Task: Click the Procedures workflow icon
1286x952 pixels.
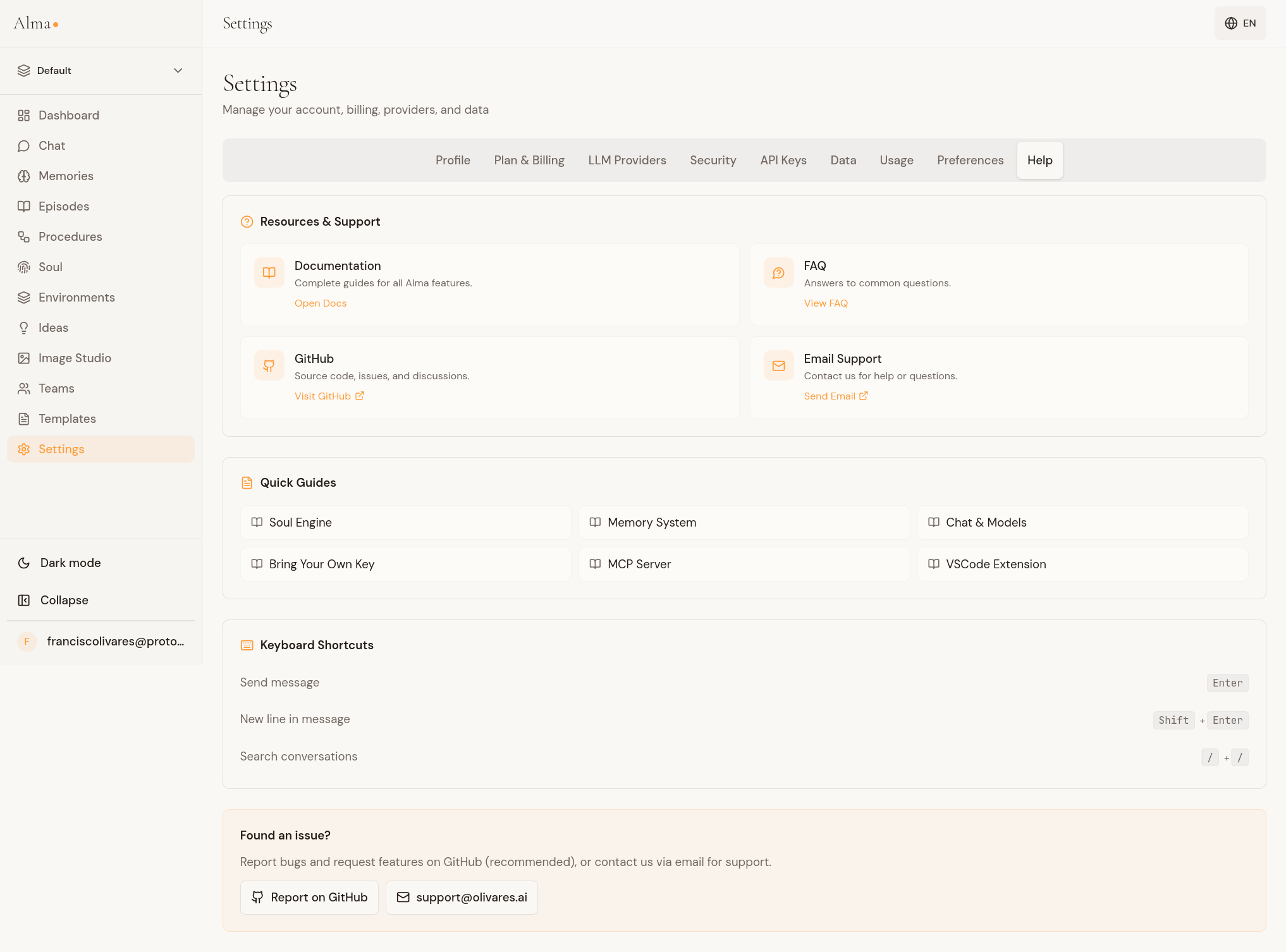Action: click(x=24, y=237)
